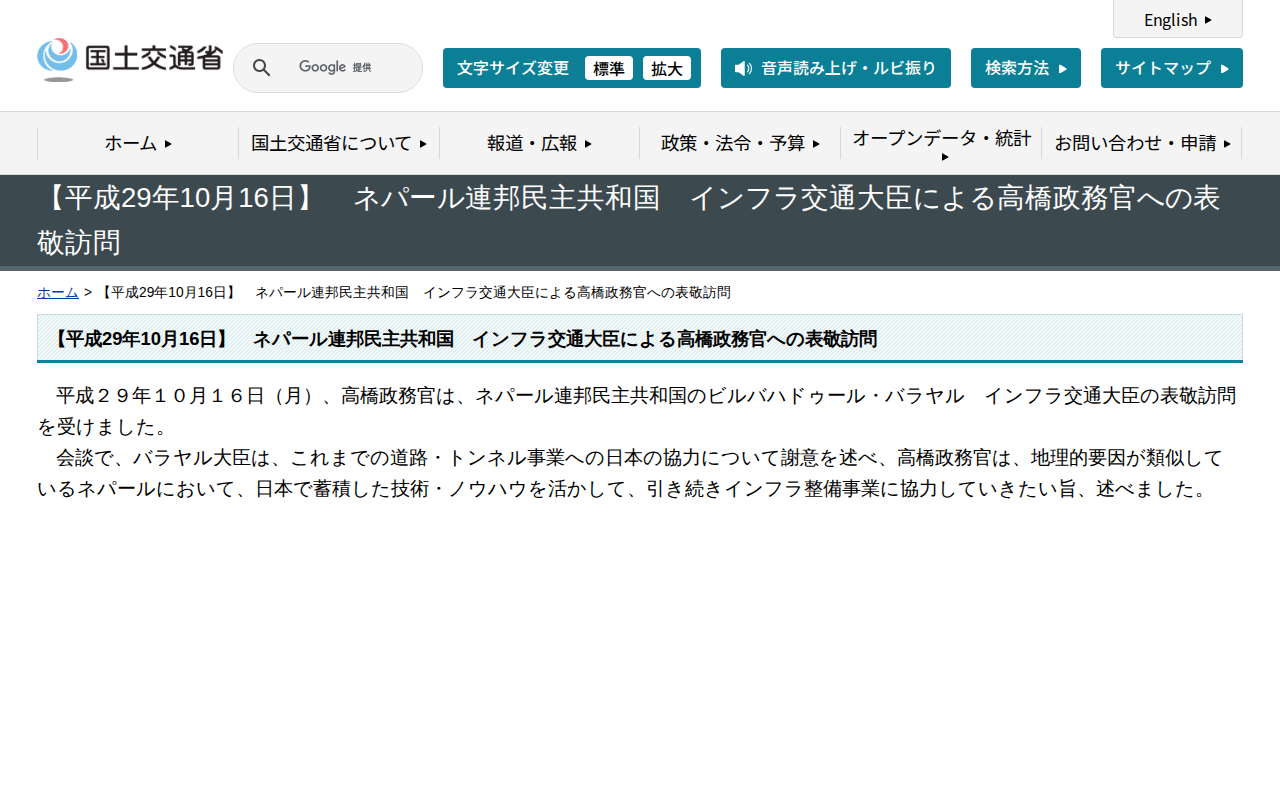Image resolution: width=1280 pixels, height=800 pixels.
Task: Click the teal 検索方法 button
Action: pyautogui.click(x=1025, y=68)
